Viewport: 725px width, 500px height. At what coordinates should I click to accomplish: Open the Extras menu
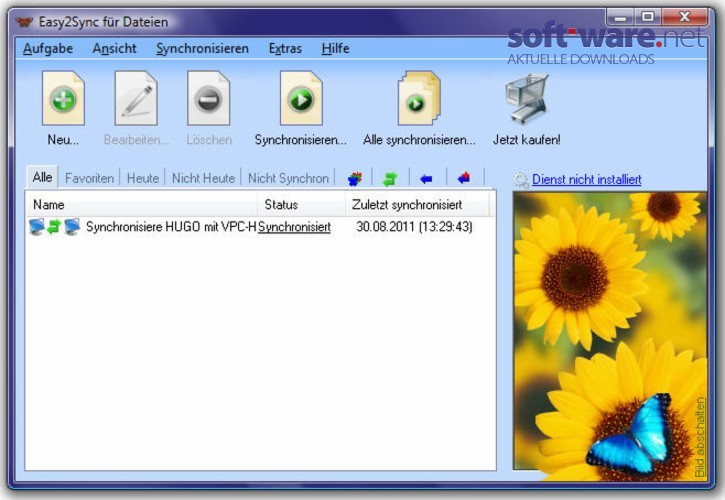pos(285,48)
